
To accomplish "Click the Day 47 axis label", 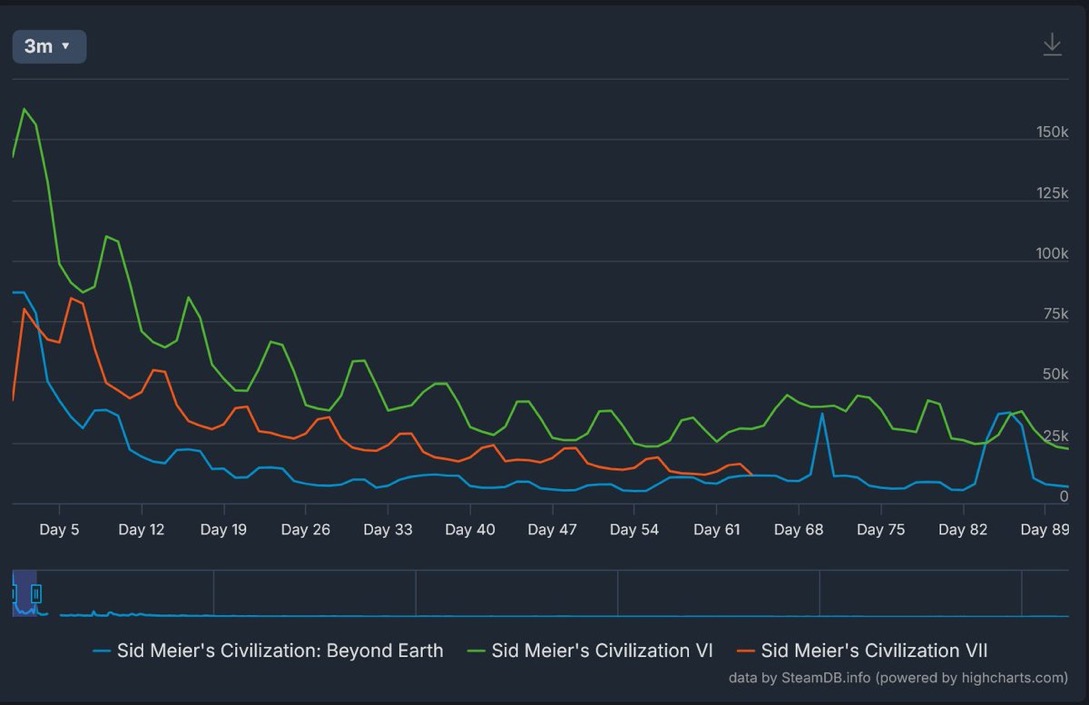I will click(x=552, y=530).
